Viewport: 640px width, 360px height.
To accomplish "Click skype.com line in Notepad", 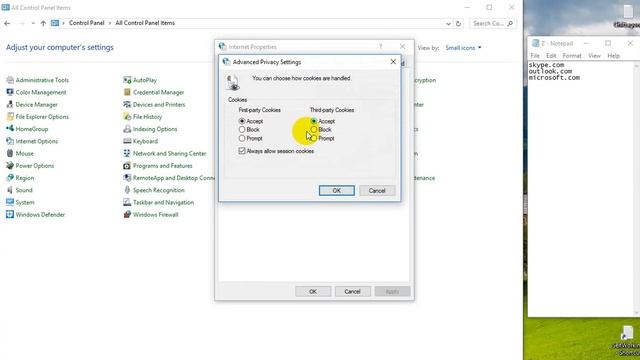I will pyautogui.click(x=547, y=65).
